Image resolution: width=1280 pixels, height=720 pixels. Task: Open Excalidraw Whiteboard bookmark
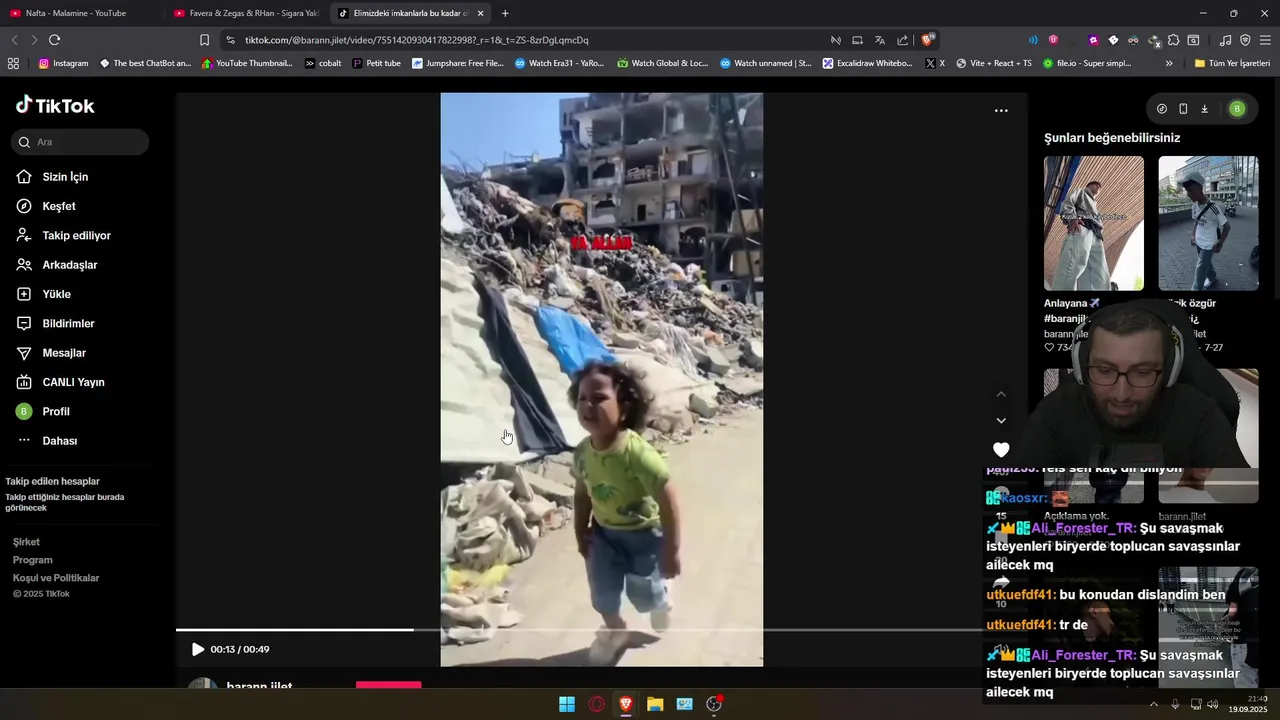(867, 63)
